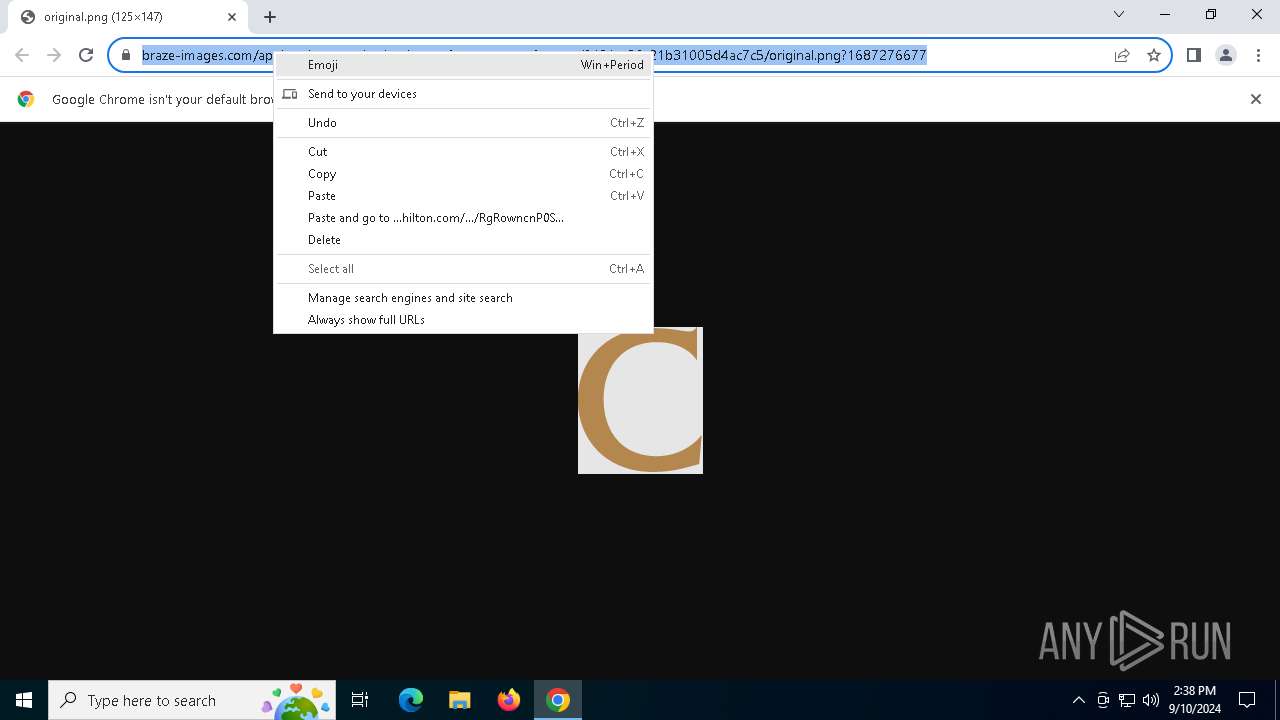The width and height of the screenshot is (1280, 720).
Task: Select the original.png (125×147) tab
Action: (128, 17)
